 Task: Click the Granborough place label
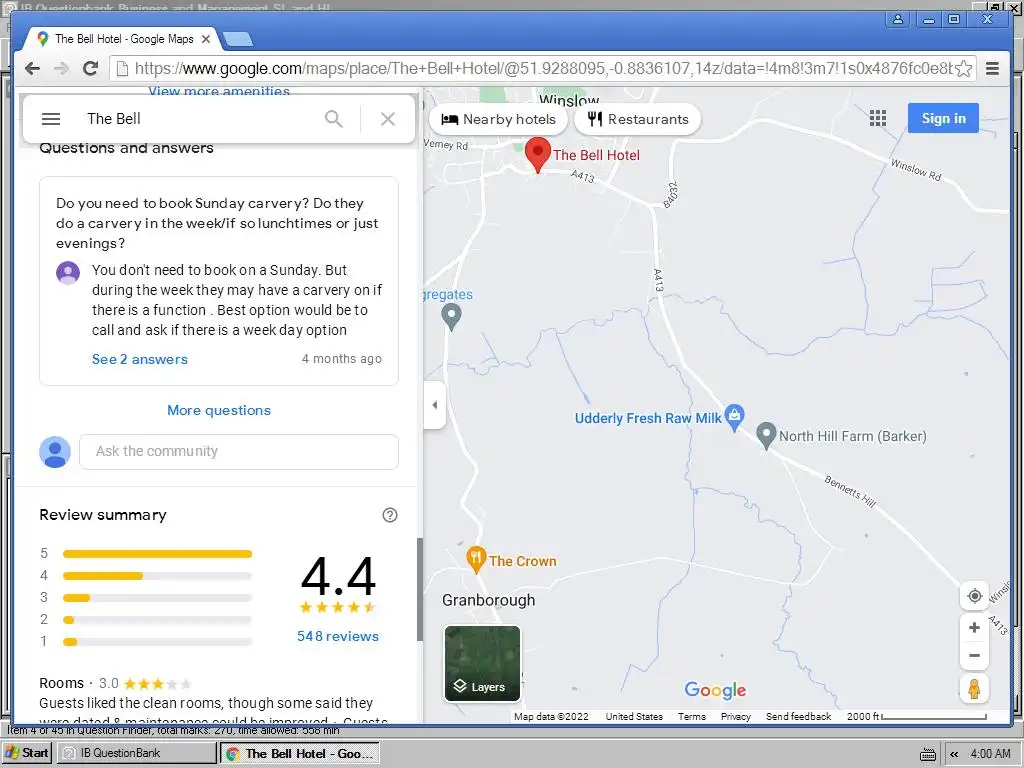click(x=488, y=600)
